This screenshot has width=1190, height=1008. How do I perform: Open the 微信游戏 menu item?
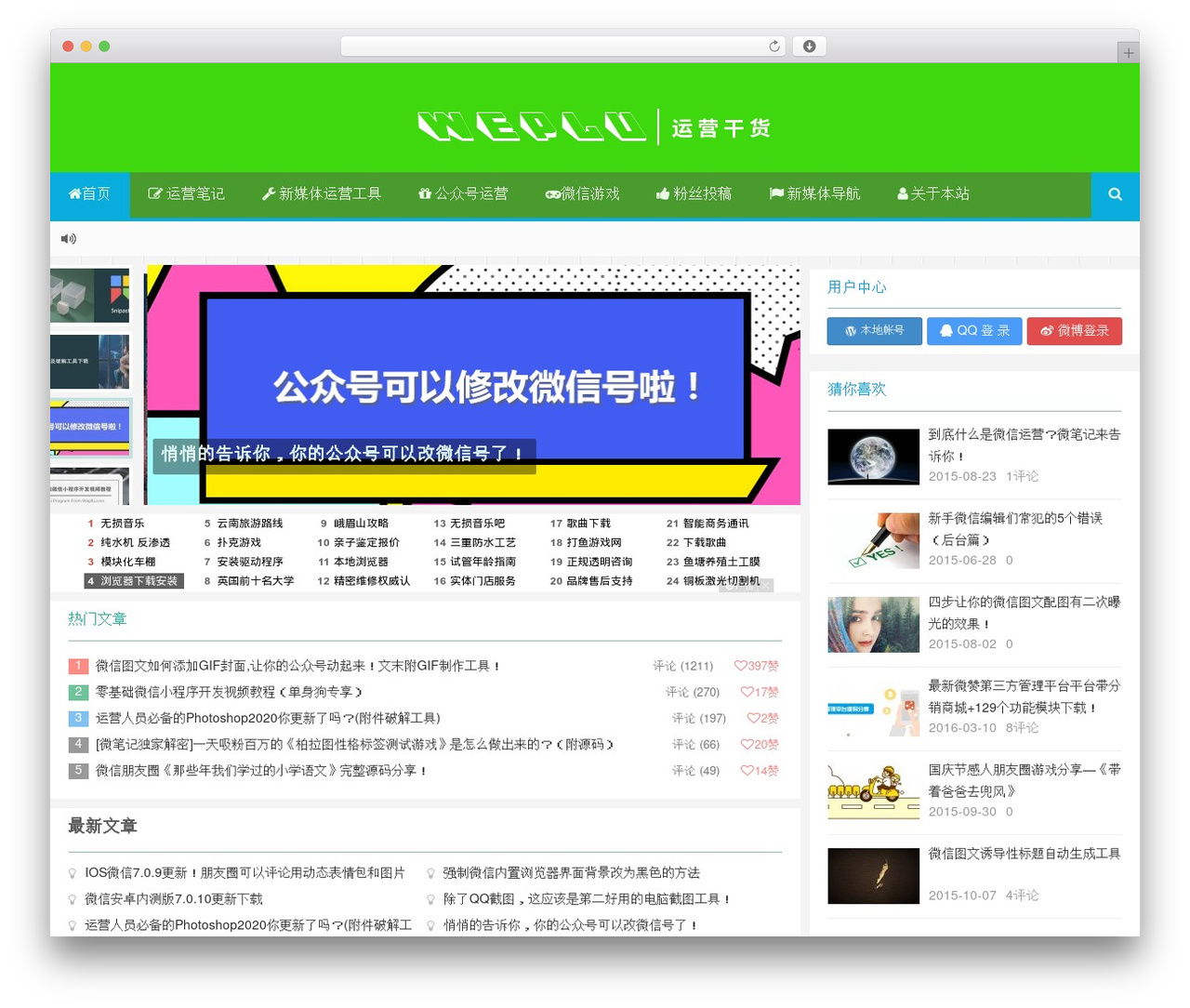[582, 193]
